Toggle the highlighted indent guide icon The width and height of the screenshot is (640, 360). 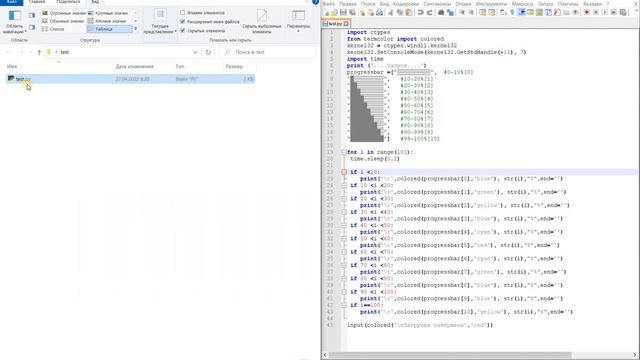click(x=521, y=12)
